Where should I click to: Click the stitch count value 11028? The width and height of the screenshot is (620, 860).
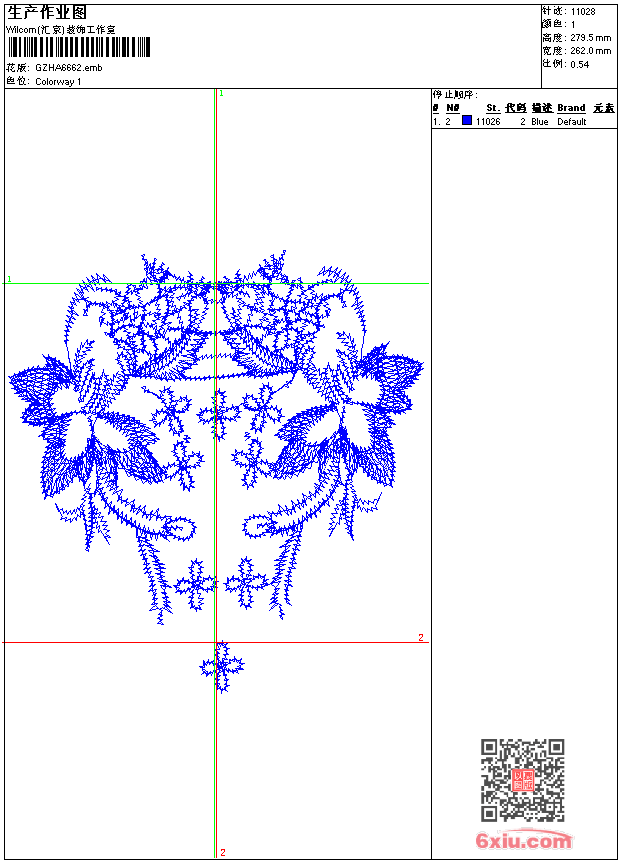pyautogui.click(x=583, y=11)
